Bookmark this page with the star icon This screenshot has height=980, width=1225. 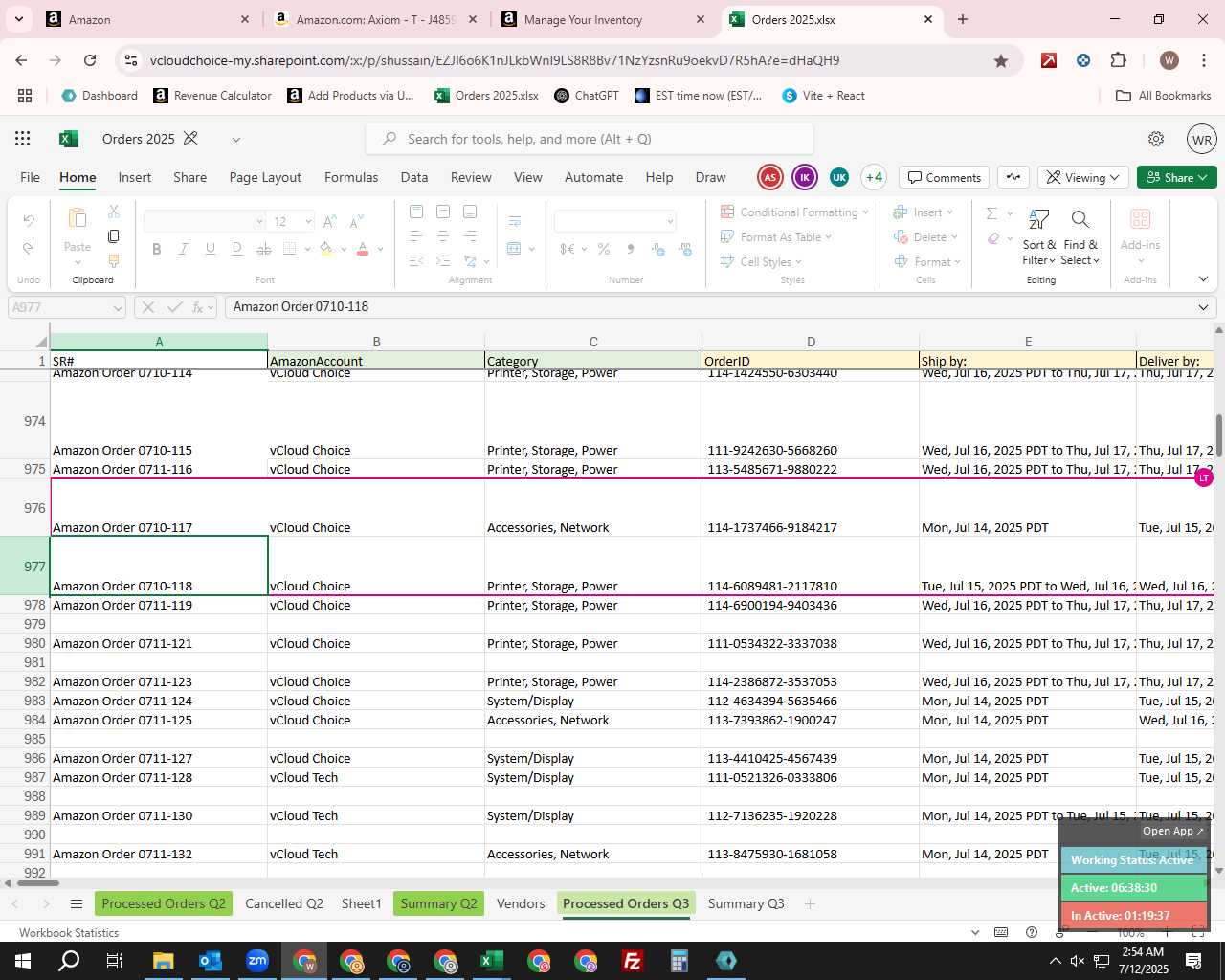[1001, 60]
